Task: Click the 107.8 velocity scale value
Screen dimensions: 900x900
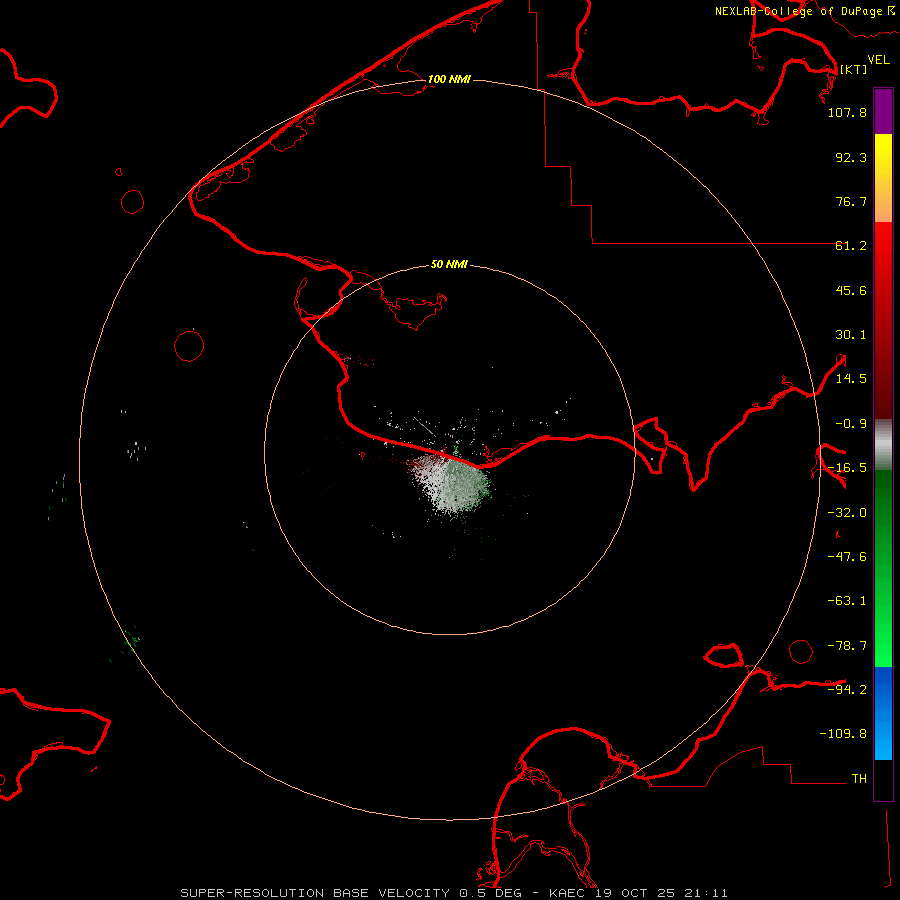Action: click(x=847, y=113)
